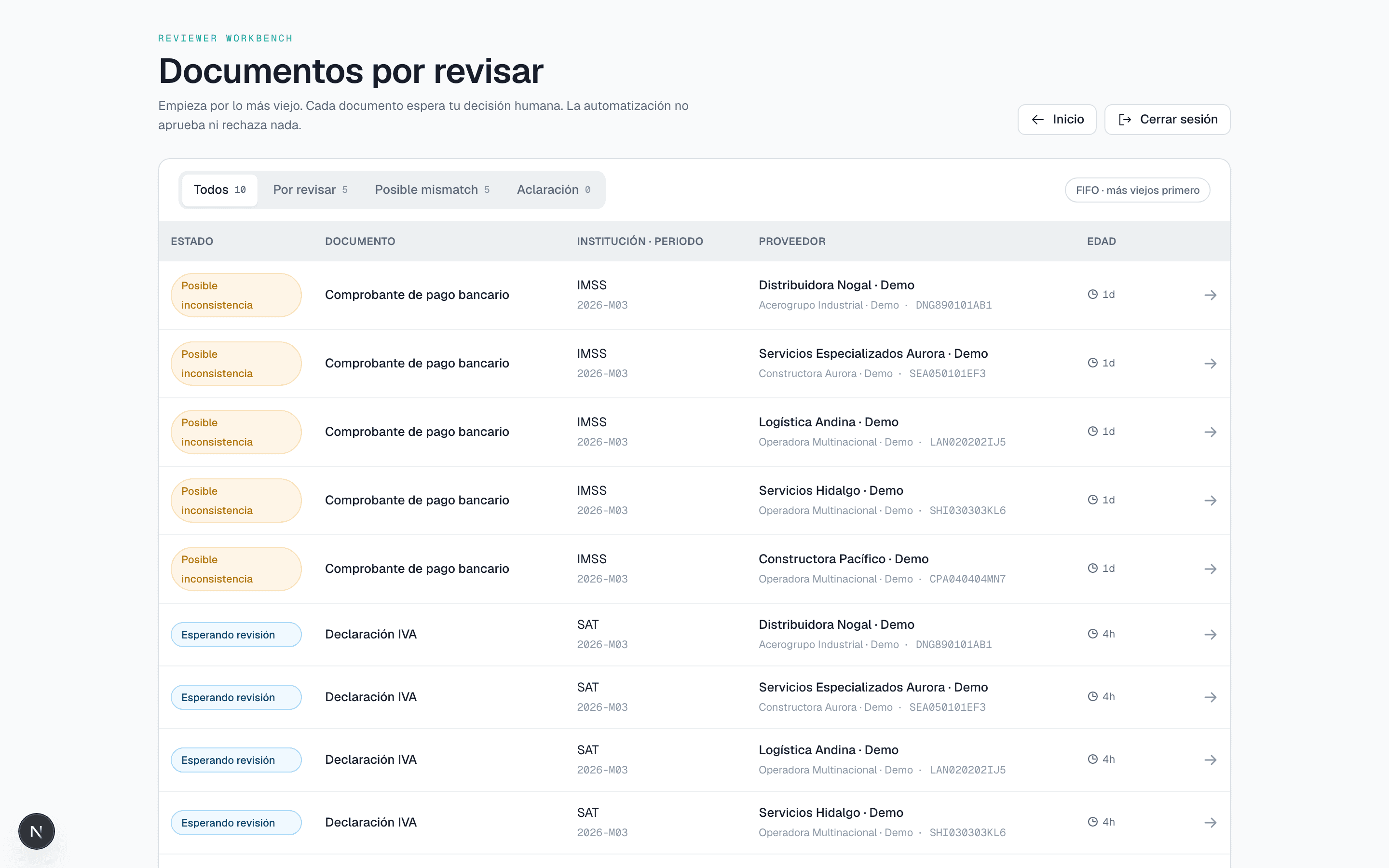Click provider name Constructora Pacífico · Demo

tap(843, 558)
